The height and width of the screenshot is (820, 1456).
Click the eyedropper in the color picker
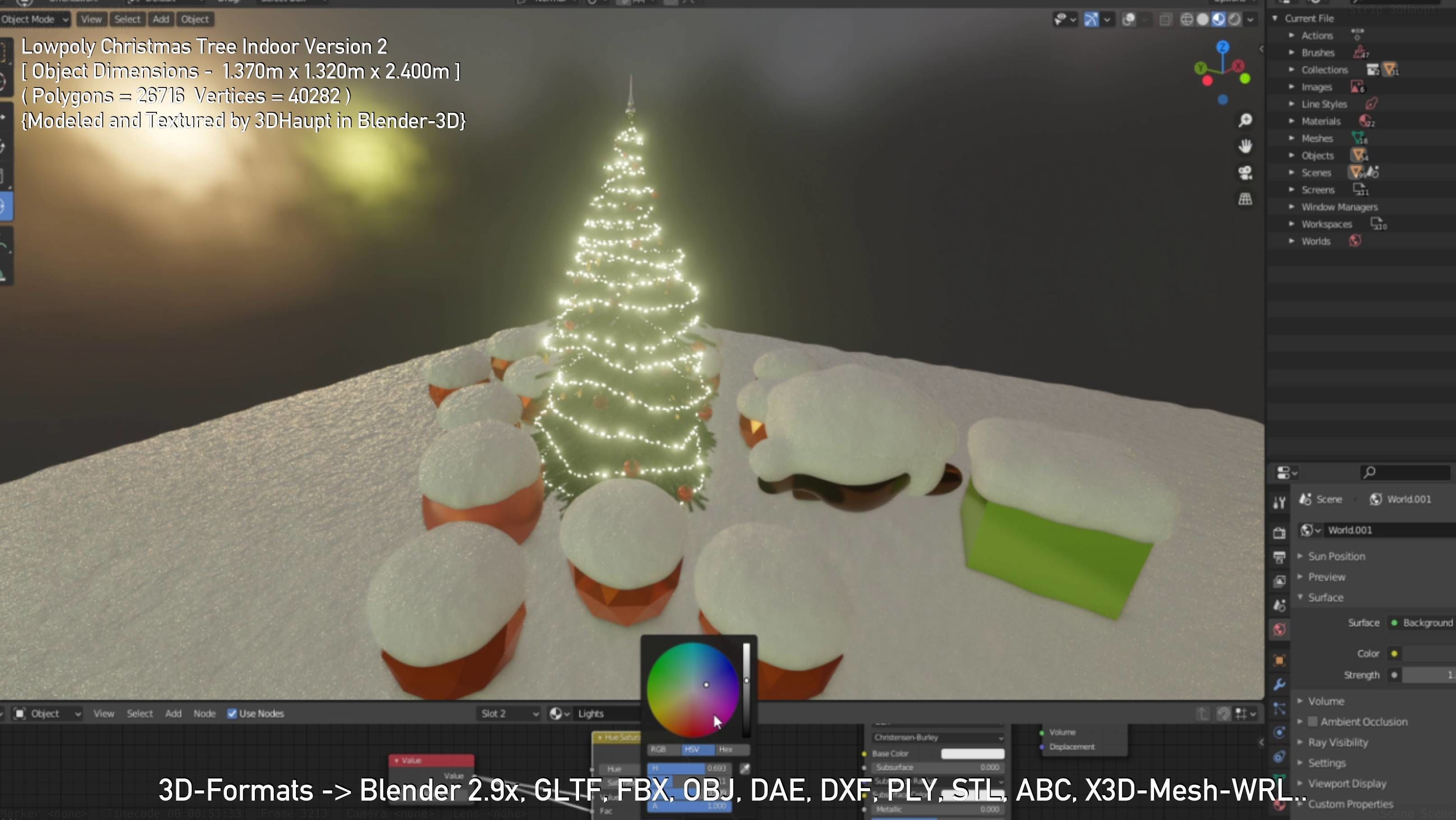click(745, 768)
